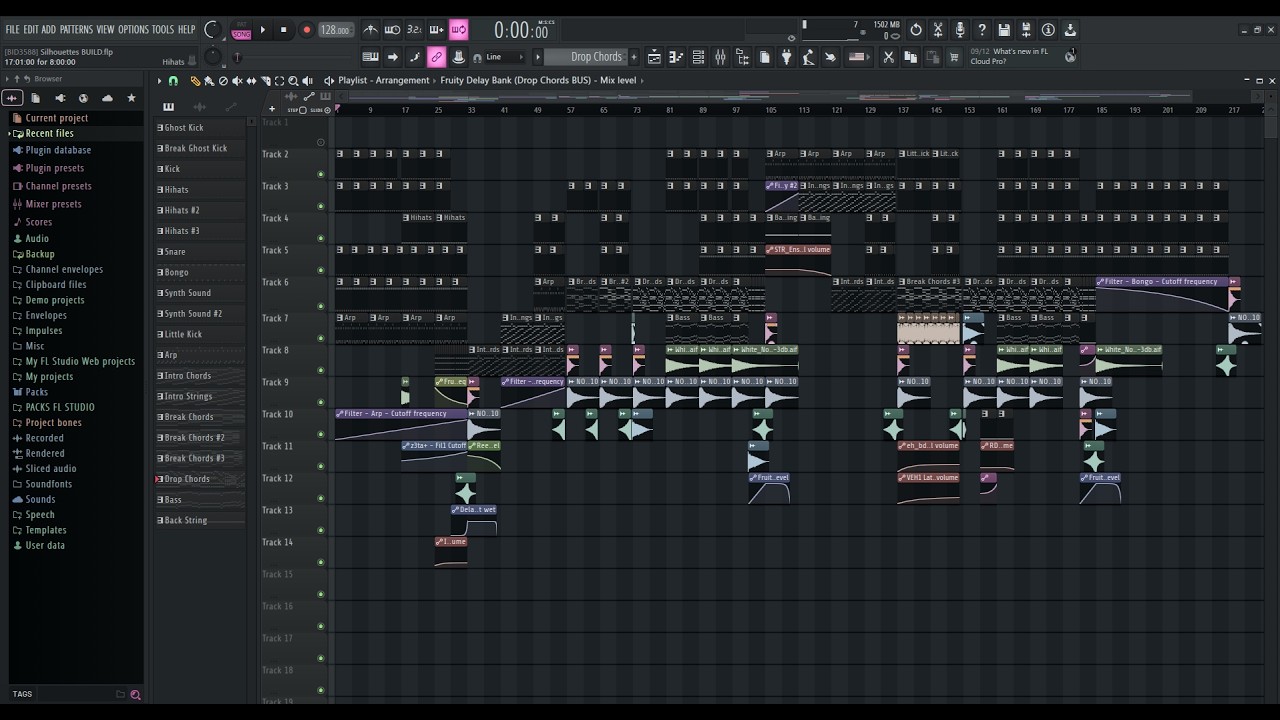This screenshot has width=1280, height=720.
Task: Click the shopping cart content library icon
Action: (x=954, y=57)
